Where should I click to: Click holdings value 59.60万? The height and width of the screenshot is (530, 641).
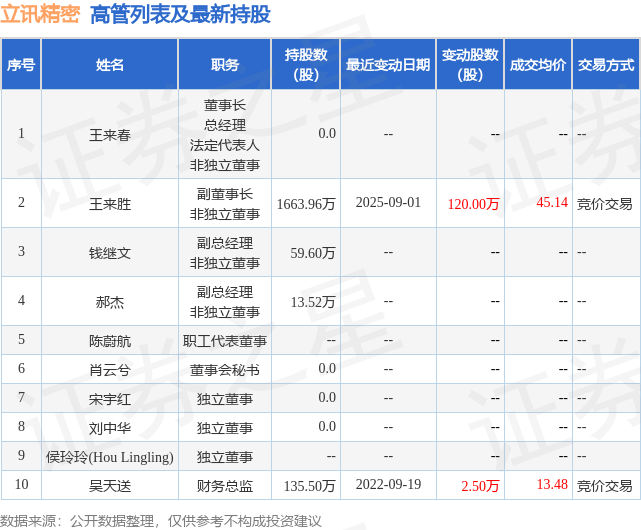pos(313,253)
